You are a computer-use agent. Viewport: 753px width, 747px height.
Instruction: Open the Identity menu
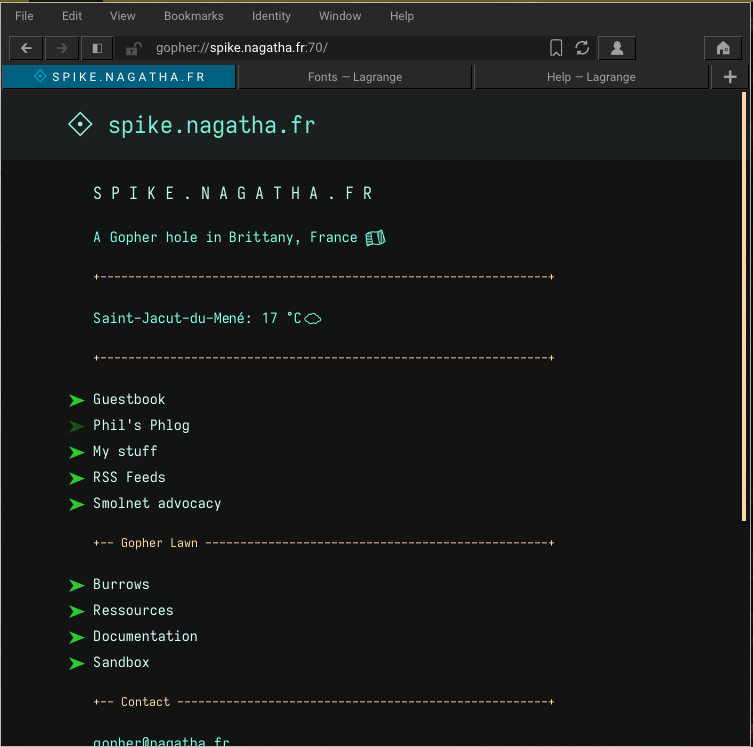click(x=271, y=16)
